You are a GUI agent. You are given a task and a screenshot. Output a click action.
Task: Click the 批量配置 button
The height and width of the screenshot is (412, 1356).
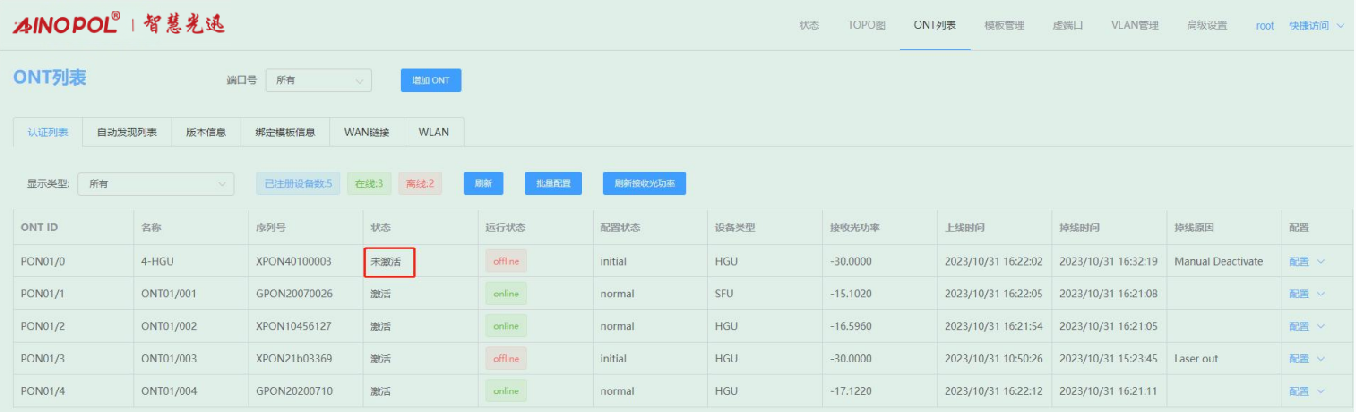553,184
